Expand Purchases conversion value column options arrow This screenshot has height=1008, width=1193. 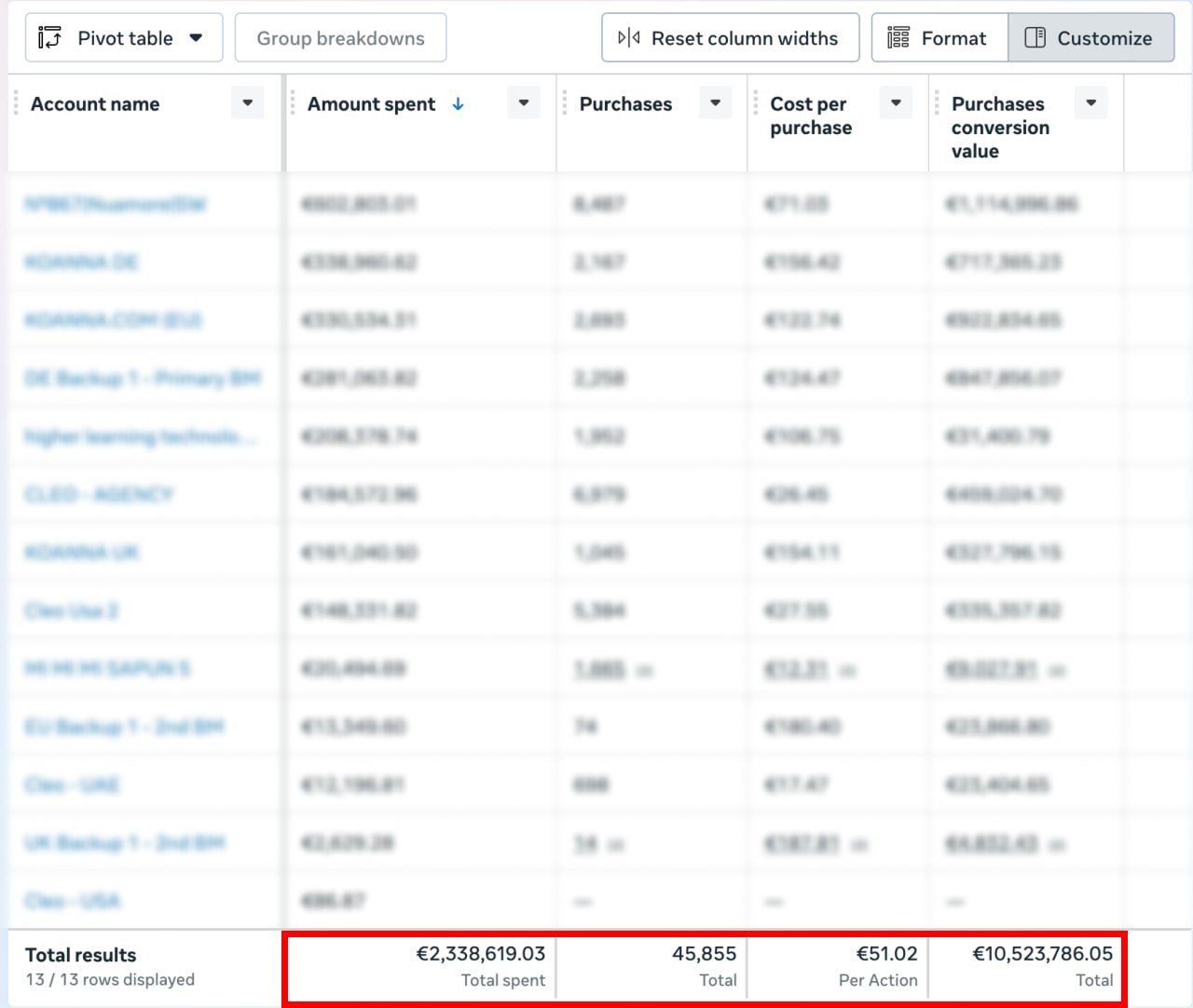[1091, 103]
